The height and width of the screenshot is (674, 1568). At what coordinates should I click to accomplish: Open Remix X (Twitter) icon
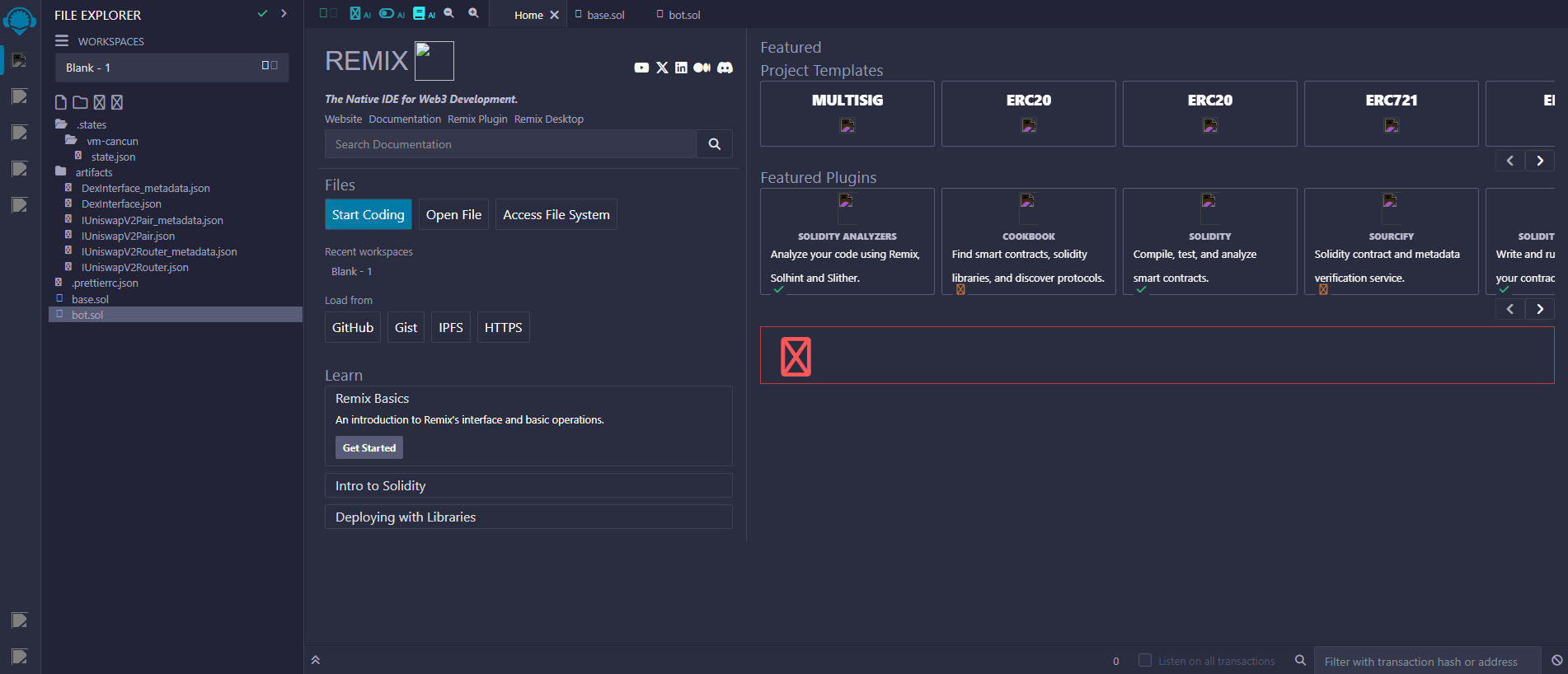click(662, 68)
